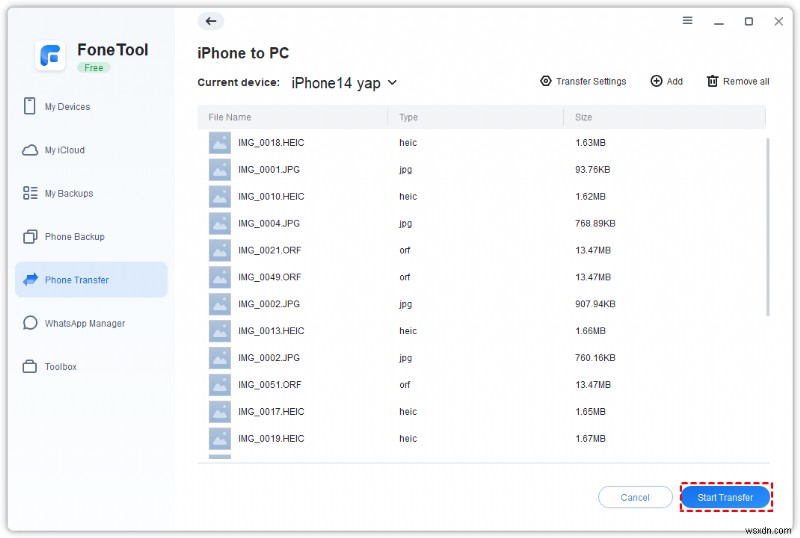Open My Devices in sidebar
800x538 pixels.
click(91, 107)
